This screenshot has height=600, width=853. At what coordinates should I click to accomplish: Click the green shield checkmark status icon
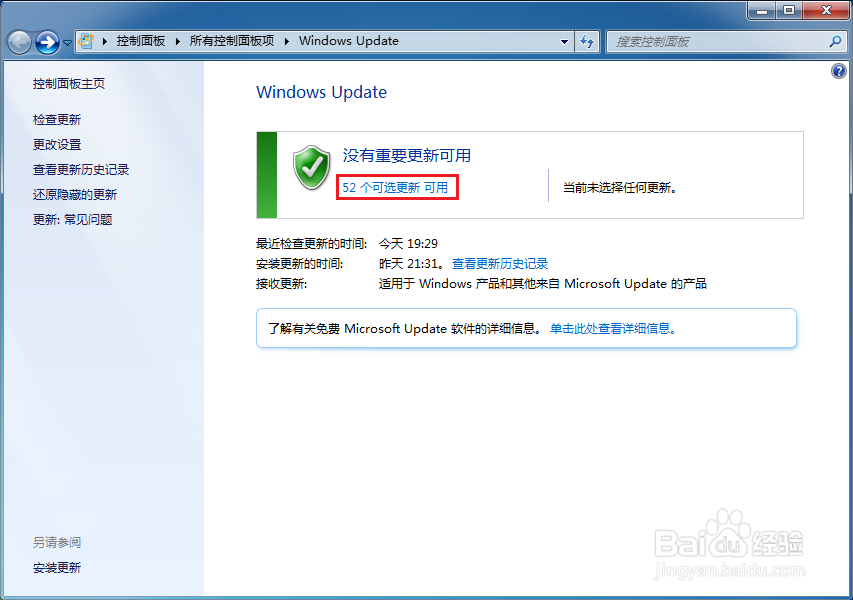point(311,165)
